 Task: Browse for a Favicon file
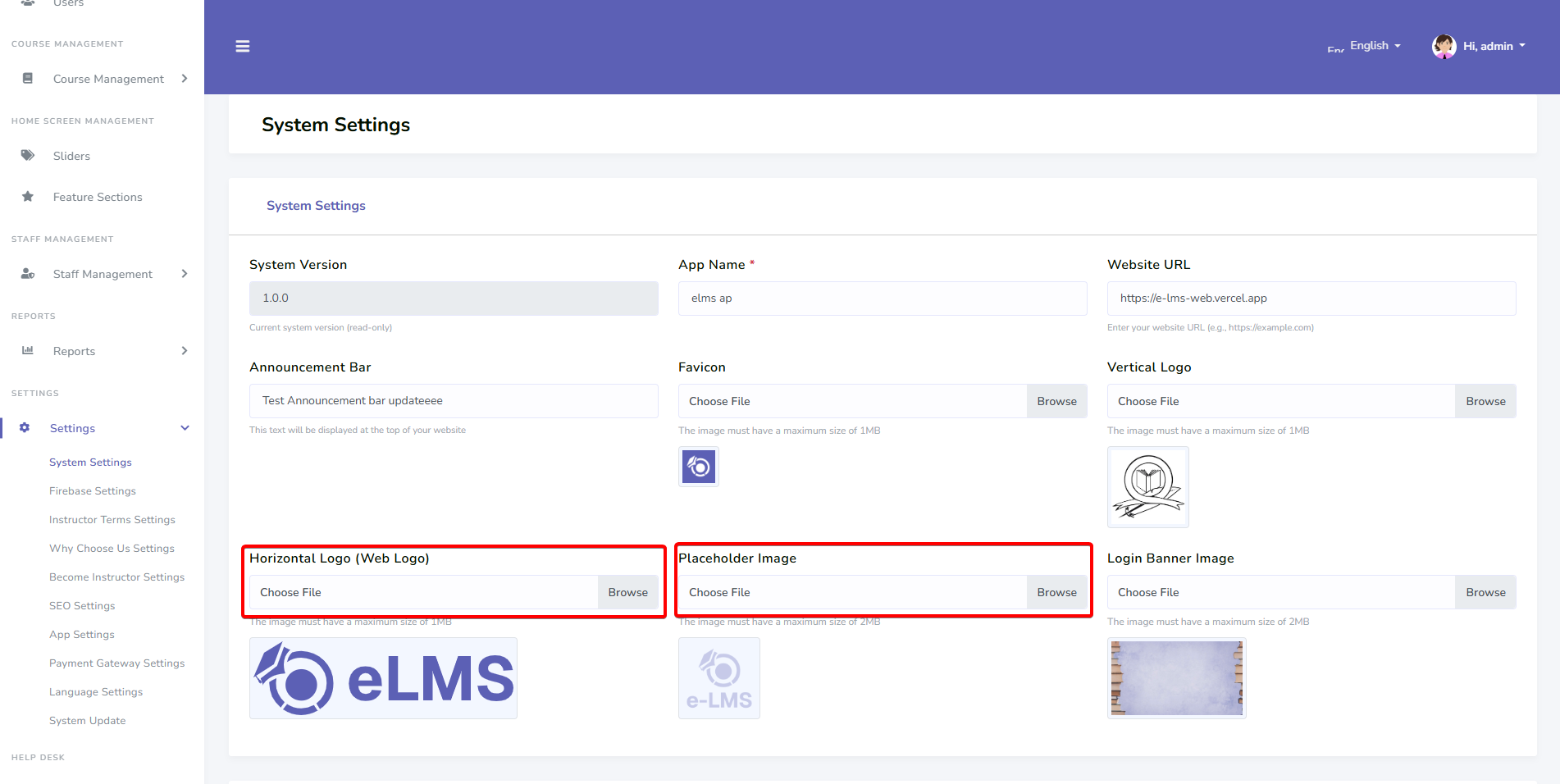(x=1056, y=401)
